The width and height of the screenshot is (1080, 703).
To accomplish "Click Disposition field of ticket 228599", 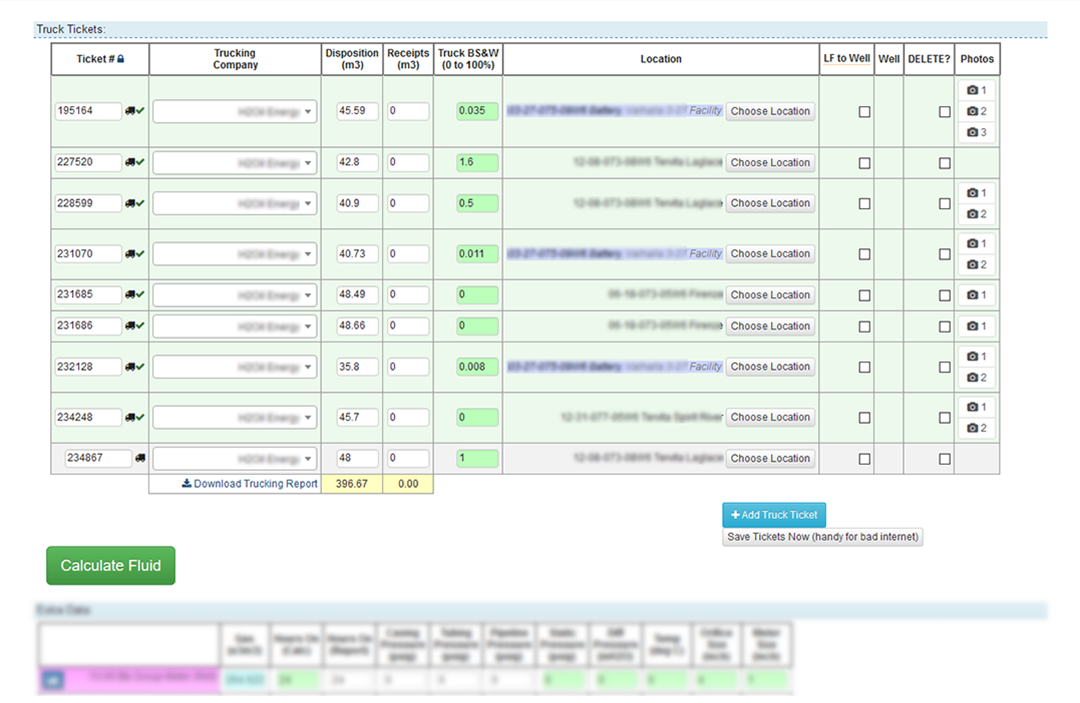I will coord(357,203).
